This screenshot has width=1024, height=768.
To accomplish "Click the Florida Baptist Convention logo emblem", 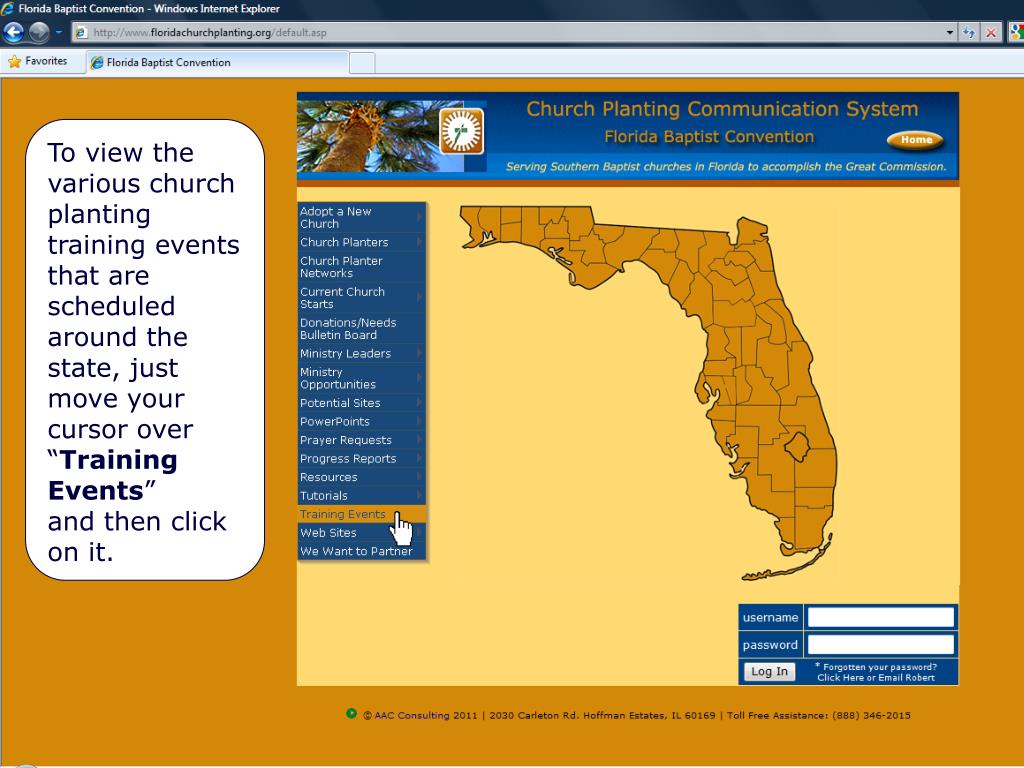I will [x=462, y=131].
